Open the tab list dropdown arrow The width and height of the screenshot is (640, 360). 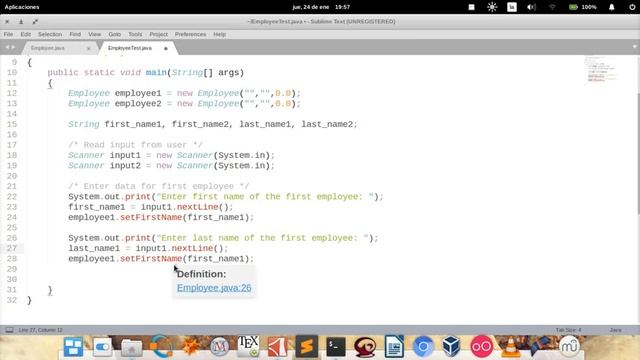pos(634,47)
